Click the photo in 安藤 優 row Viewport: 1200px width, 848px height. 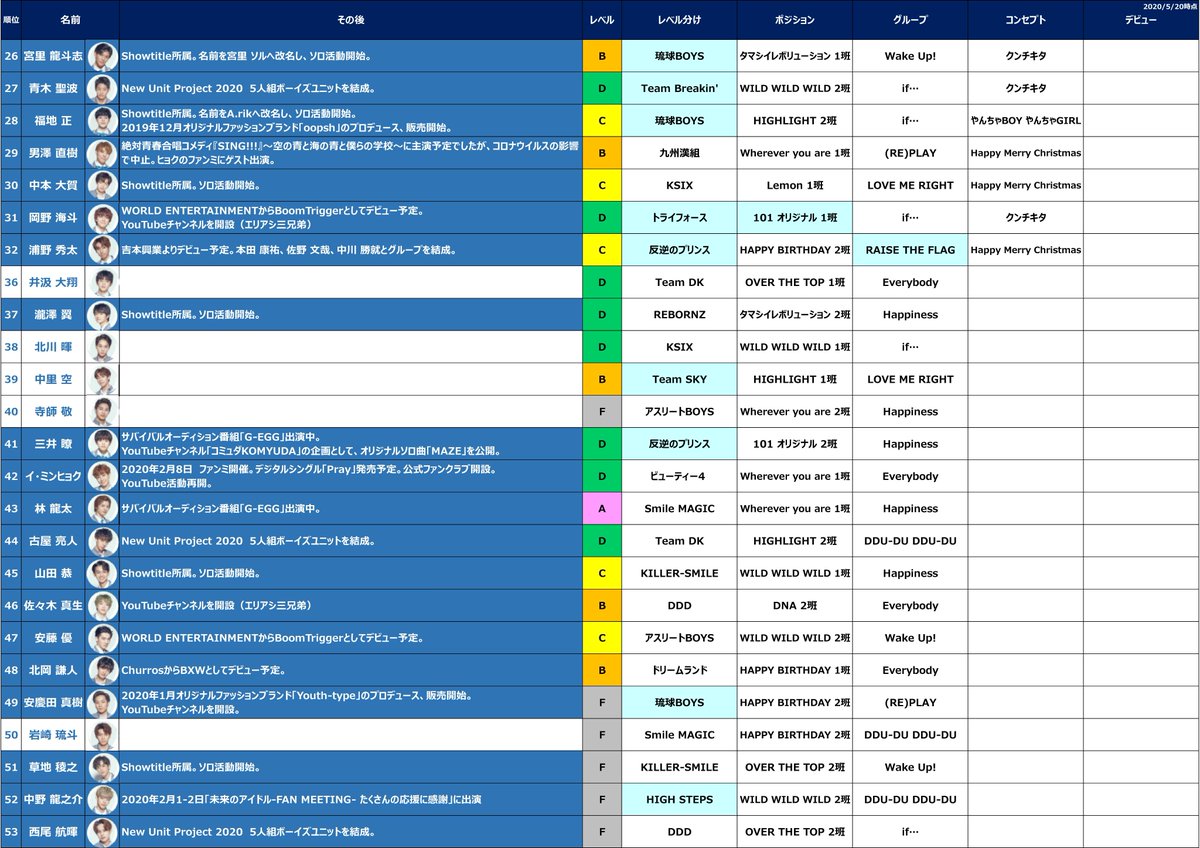point(102,638)
